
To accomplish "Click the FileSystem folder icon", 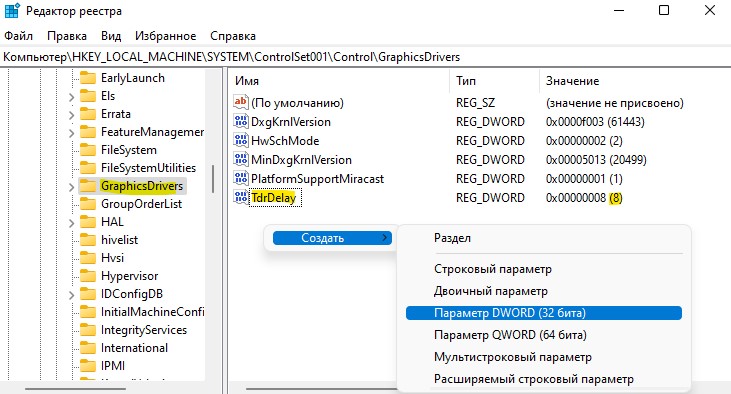I will 88,150.
